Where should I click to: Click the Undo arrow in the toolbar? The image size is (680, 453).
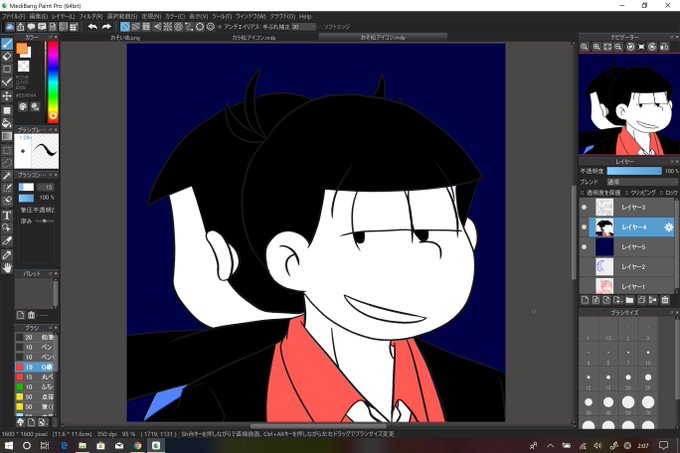(92, 27)
